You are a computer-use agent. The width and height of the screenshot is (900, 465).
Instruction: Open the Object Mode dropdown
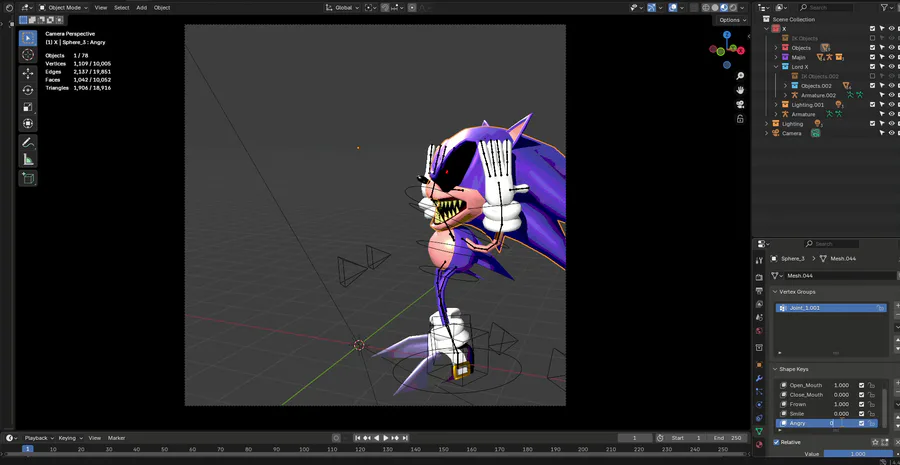[63, 7]
